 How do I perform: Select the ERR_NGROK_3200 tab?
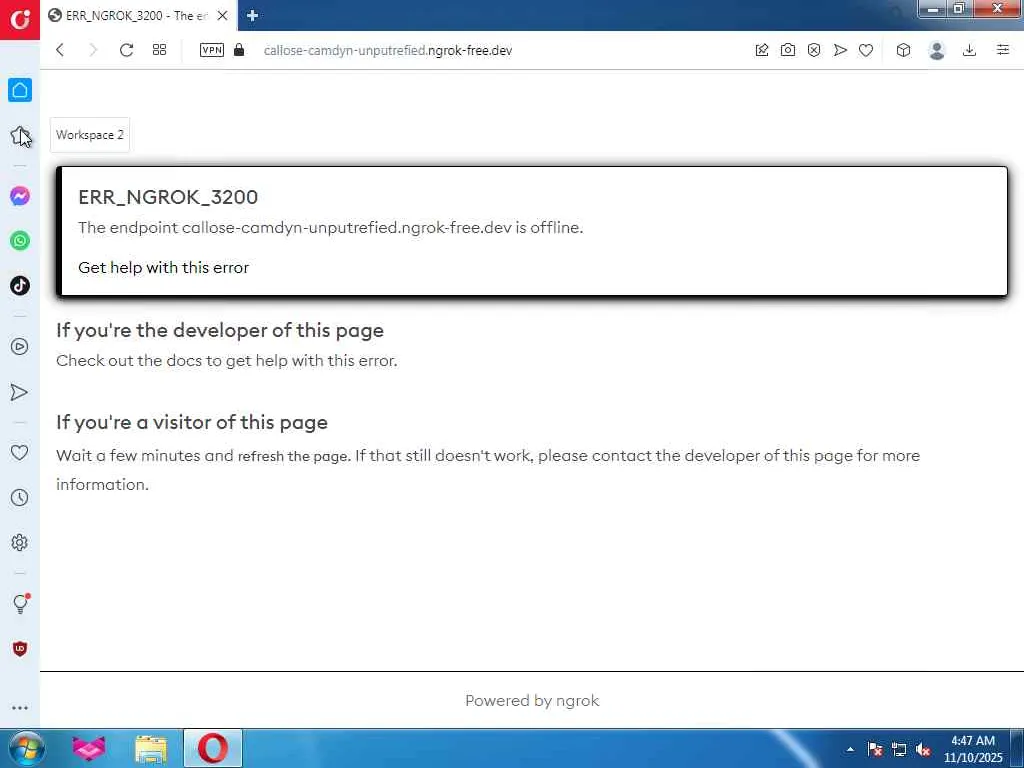137,16
